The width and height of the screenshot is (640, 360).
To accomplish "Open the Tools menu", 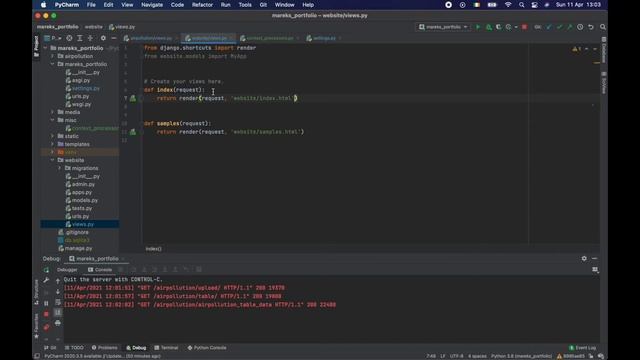I will [x=245, y=5].
